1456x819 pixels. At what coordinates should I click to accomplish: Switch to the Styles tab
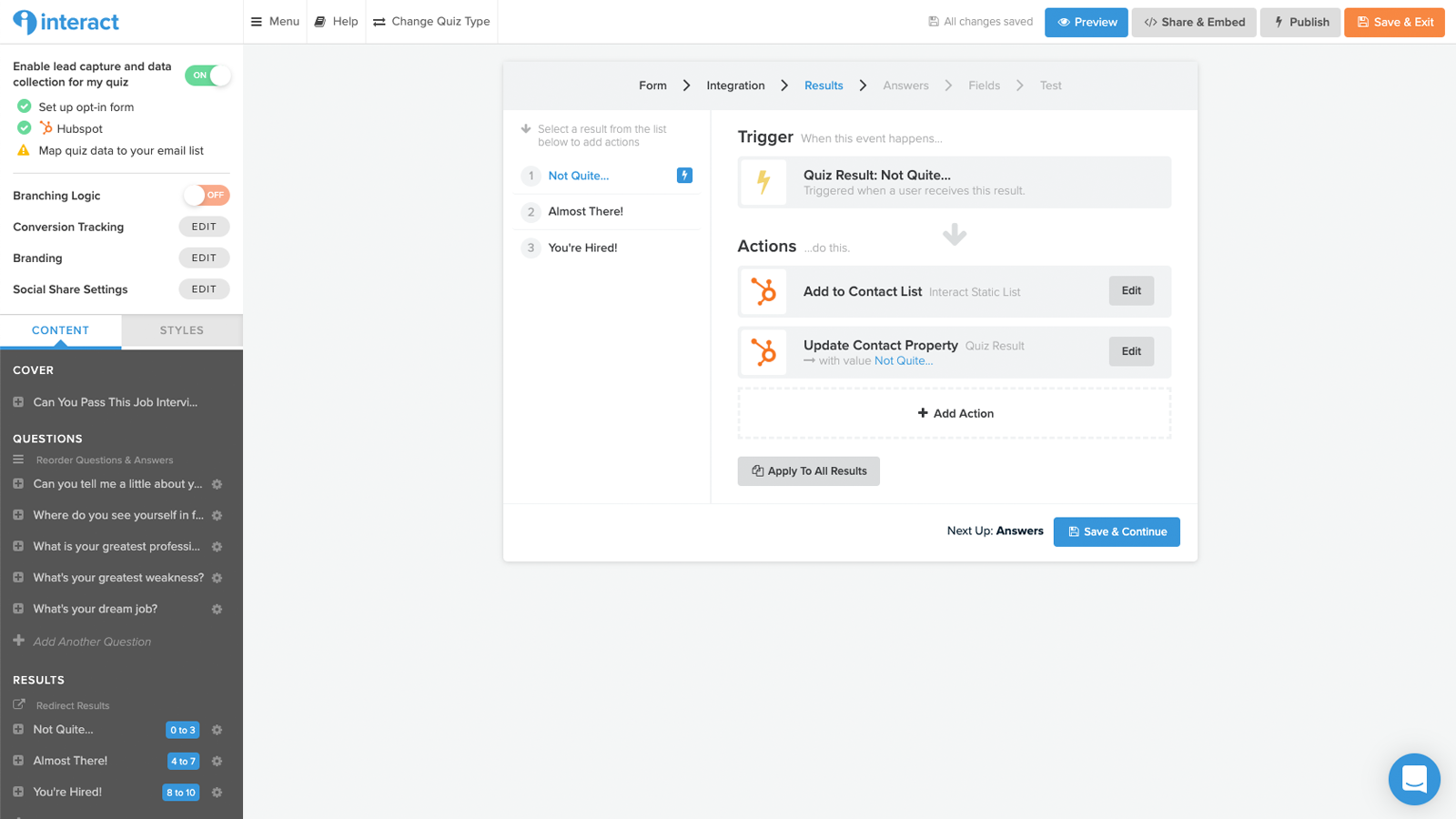[181, 330]
